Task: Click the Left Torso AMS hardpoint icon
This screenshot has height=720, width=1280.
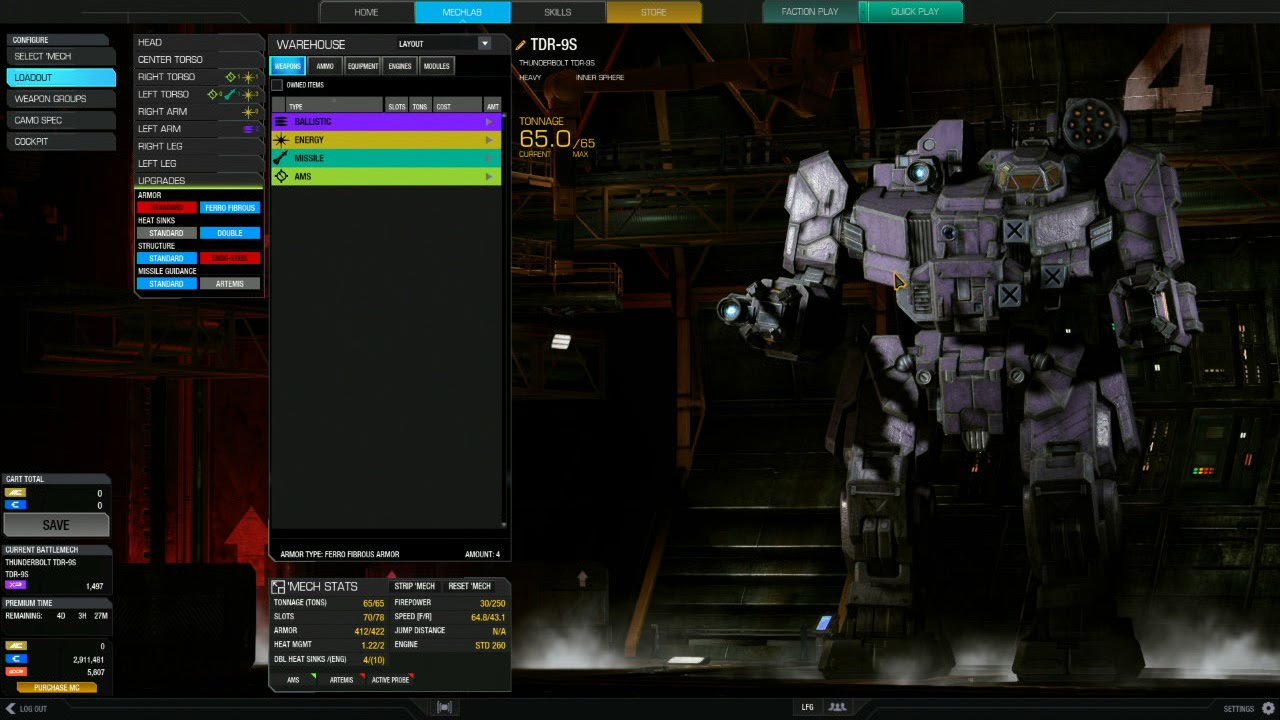Action: click(x=213, y=94)
